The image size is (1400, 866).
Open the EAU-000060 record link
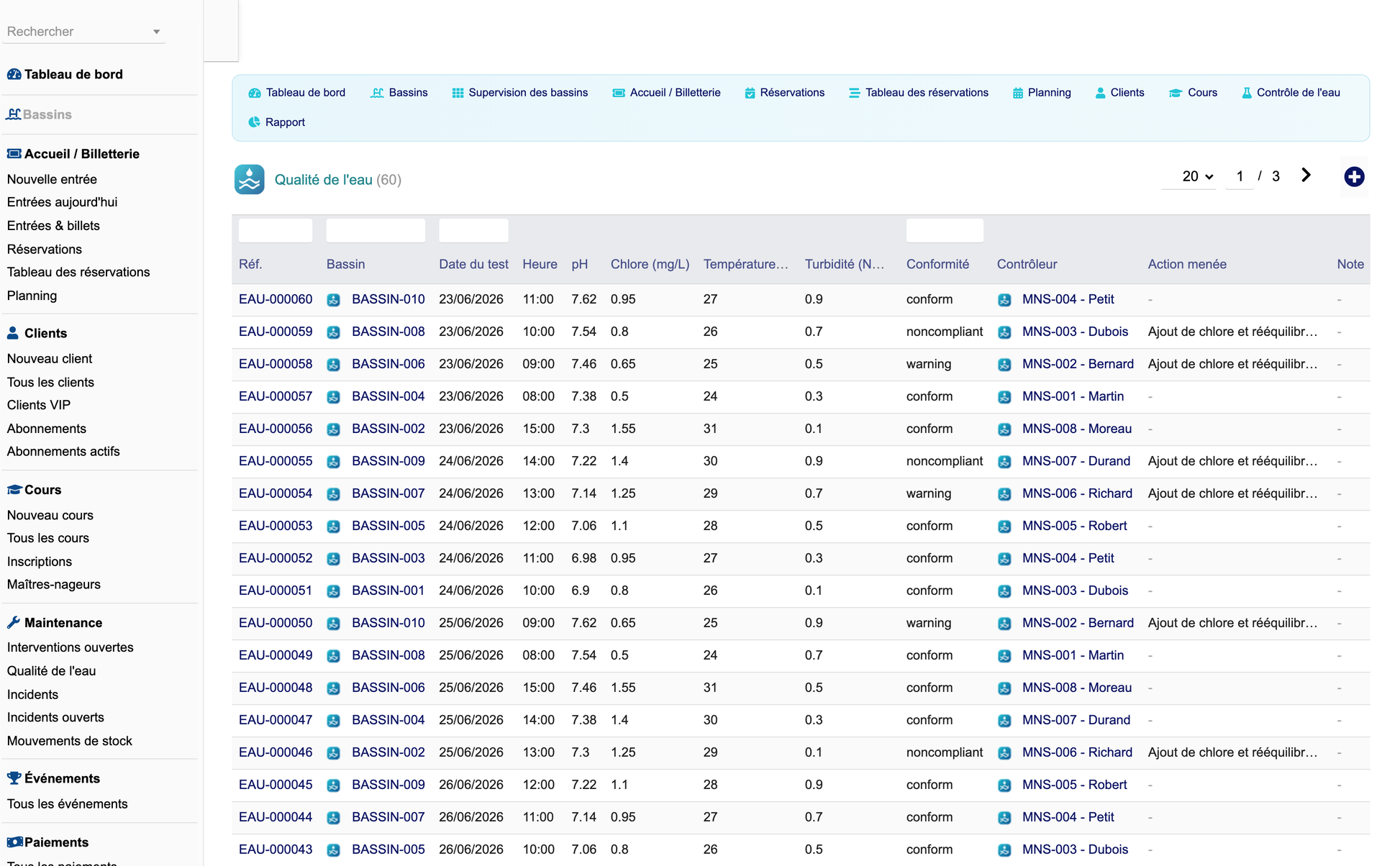pyautogui.click(x=276, y=299)
